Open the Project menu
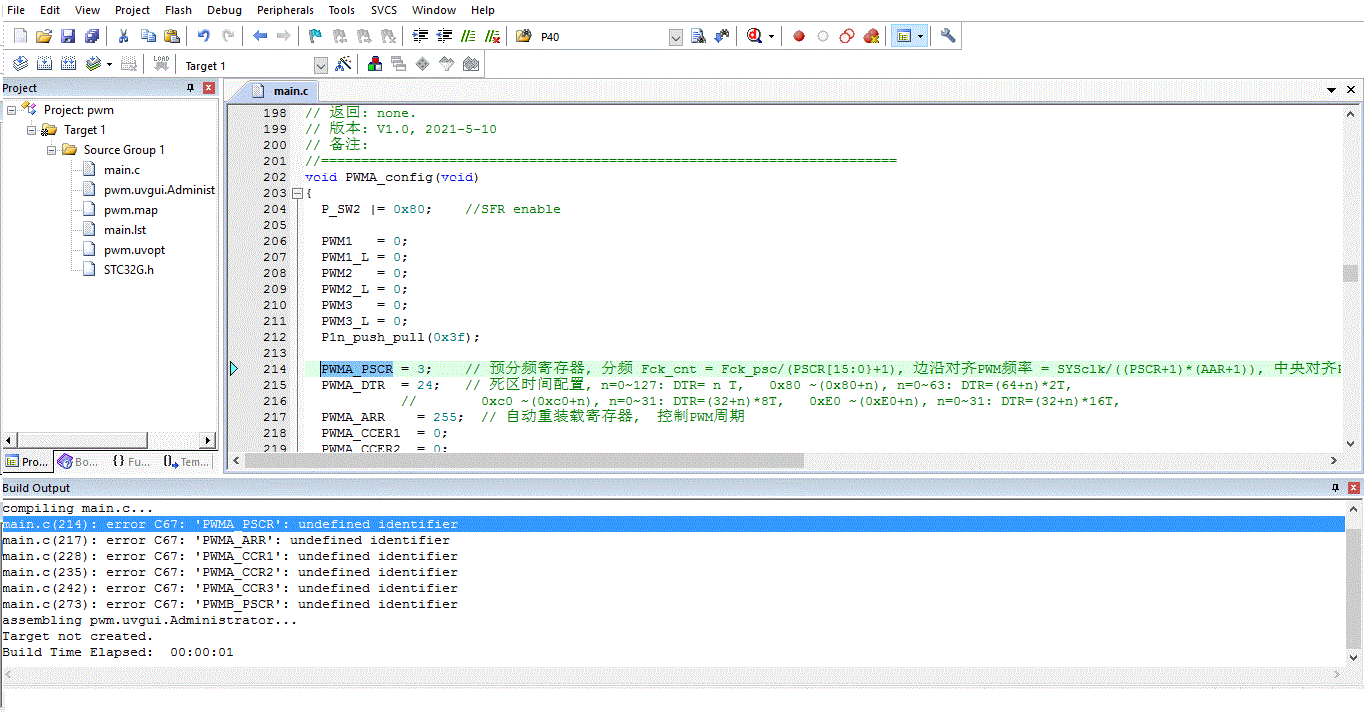The height and width of the screenshot is (712, 1370). (132, 10)
